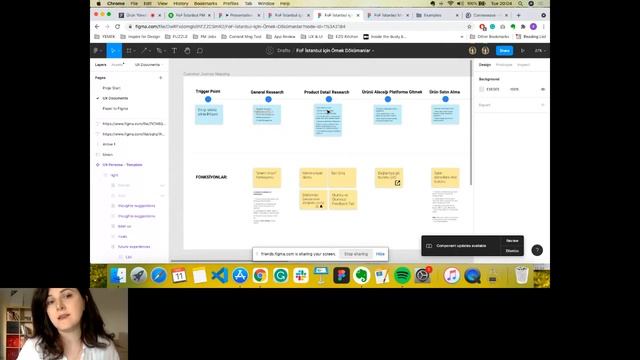Viewport: 640px width, 360px height.
Task: Switch to the Layers tab
Action: tap(100, 64)
